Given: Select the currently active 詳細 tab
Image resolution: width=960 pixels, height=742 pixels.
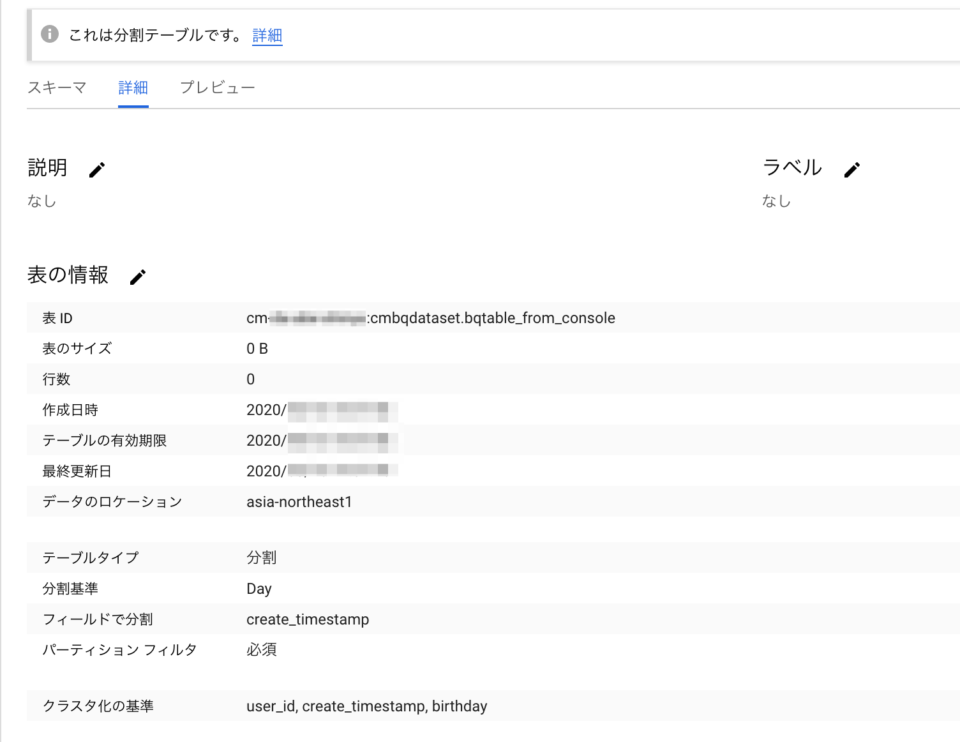Looking at the screenshot, I should tap(133, 87).
